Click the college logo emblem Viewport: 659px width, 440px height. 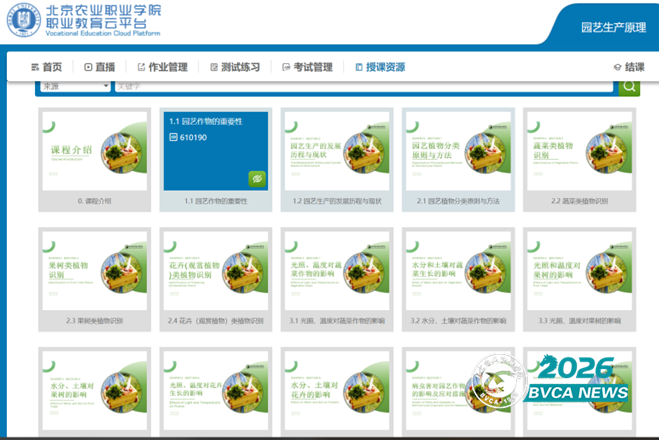(24, 20)
